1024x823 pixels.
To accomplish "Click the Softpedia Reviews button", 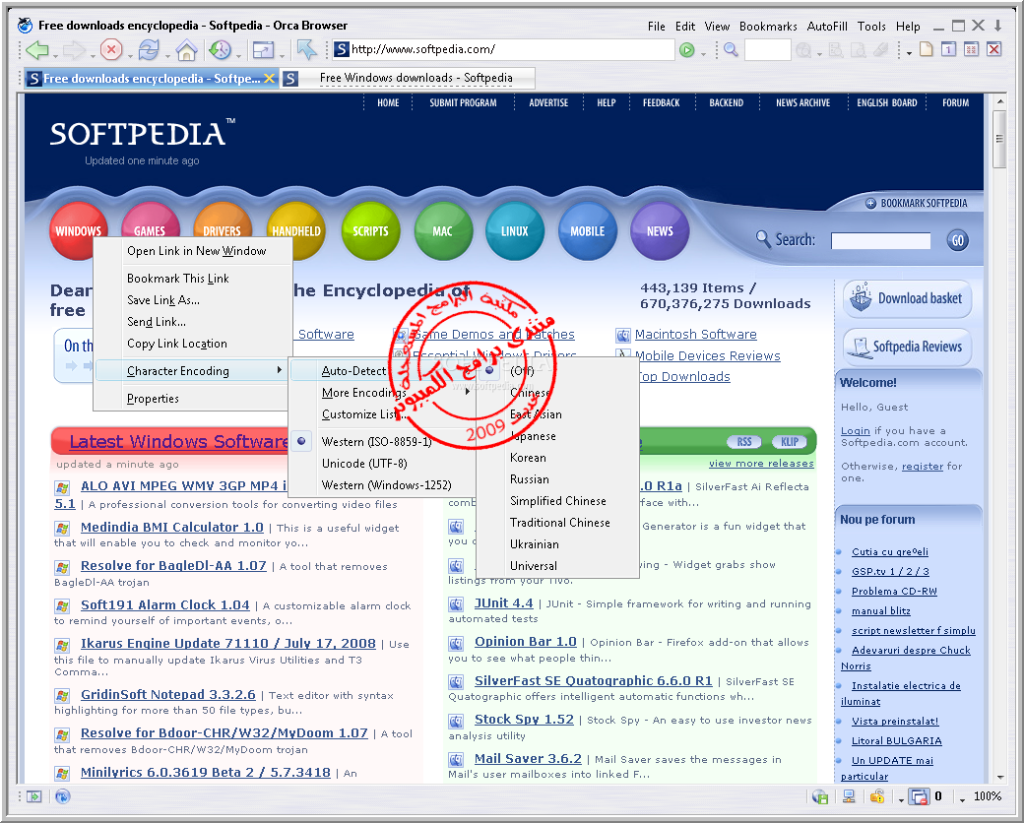I will tap(906, 347).
